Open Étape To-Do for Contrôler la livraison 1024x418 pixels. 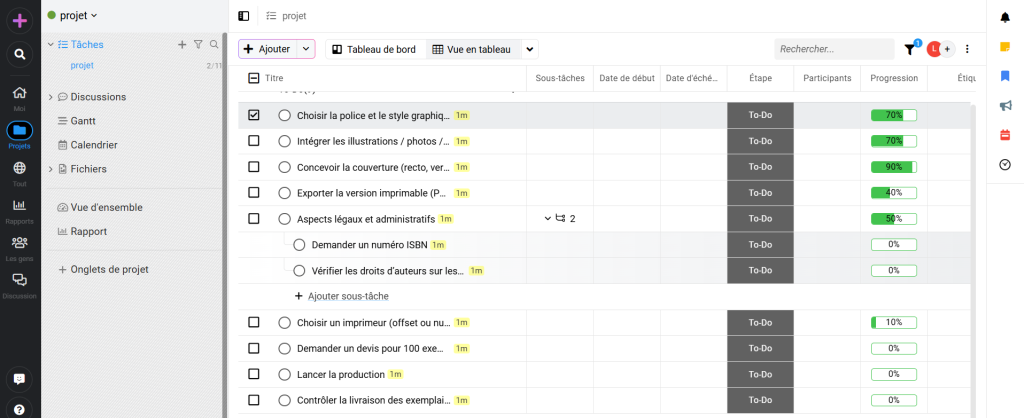(x=760, y=400)
